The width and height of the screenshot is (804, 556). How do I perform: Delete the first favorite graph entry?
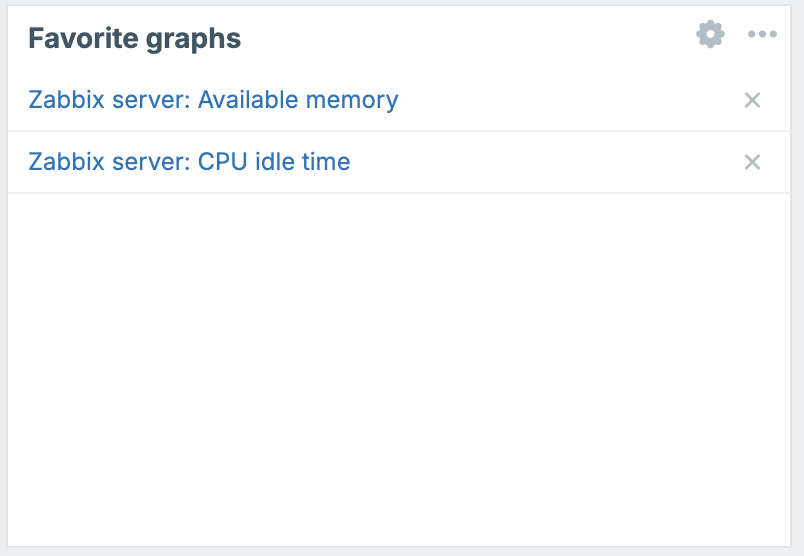tap(752, 100)
